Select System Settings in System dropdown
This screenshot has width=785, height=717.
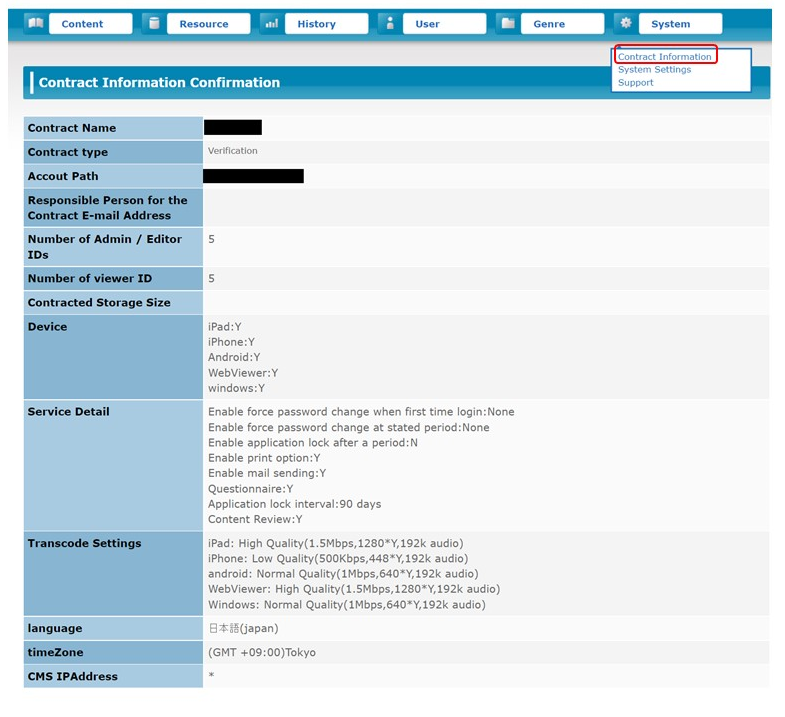pyautogui.click(x=654, y=70)
